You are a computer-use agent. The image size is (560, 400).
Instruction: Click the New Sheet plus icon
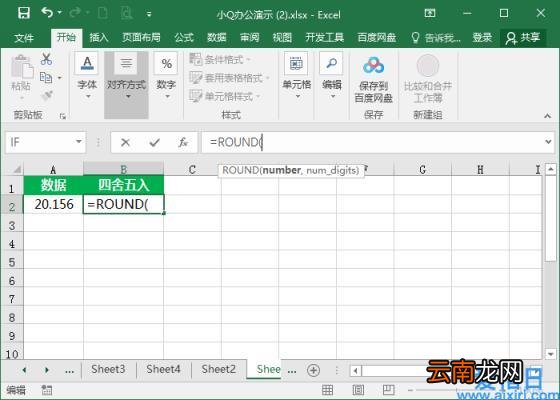tap(314, 370)
